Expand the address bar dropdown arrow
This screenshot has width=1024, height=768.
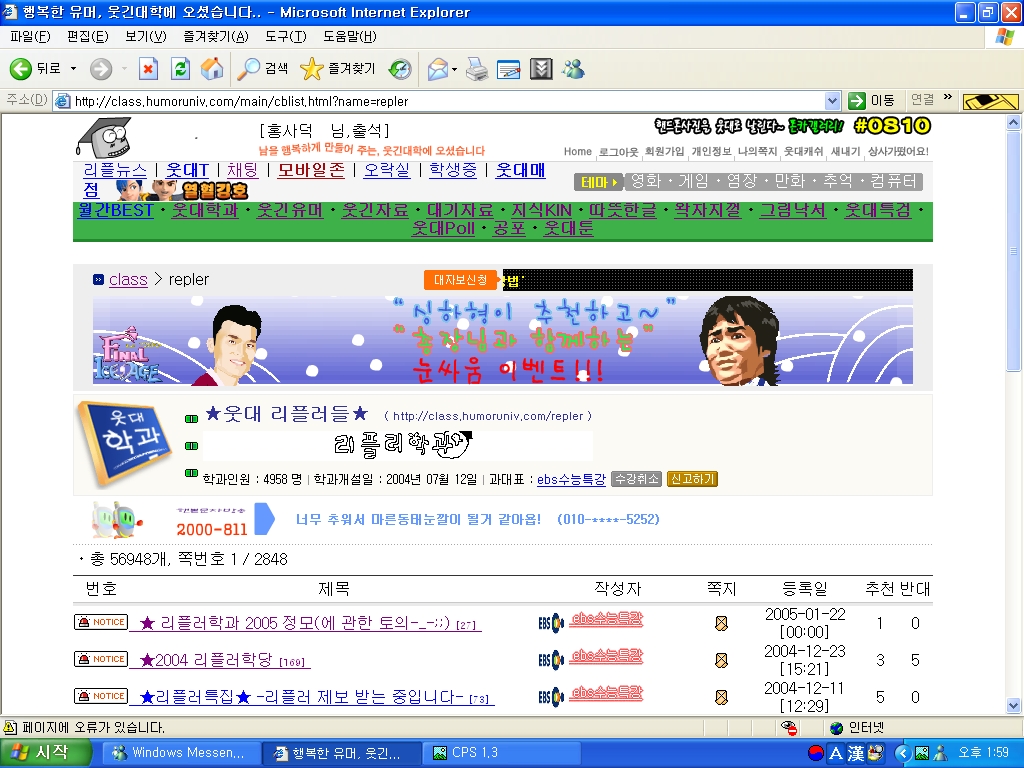832,101
